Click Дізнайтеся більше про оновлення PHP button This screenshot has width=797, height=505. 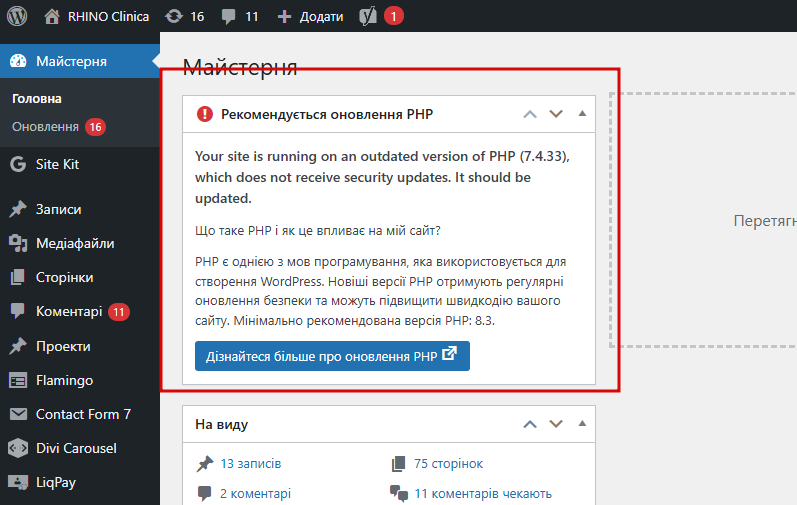click(x=332, y=355)
